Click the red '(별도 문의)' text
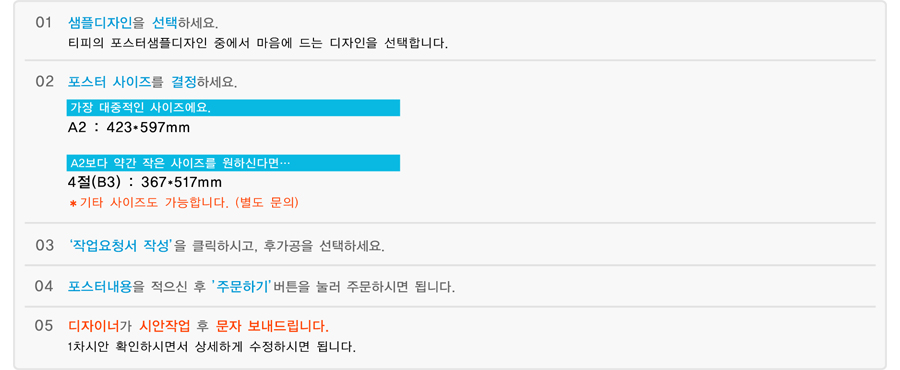900x370 pixels. 267,203
